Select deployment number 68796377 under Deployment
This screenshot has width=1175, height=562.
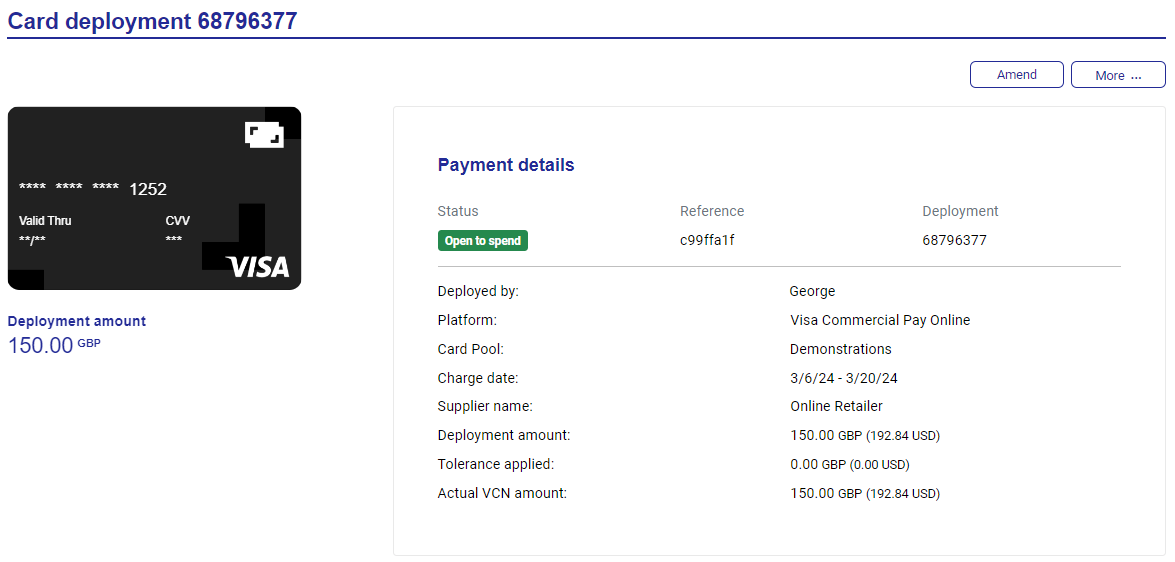pos(954,241)
